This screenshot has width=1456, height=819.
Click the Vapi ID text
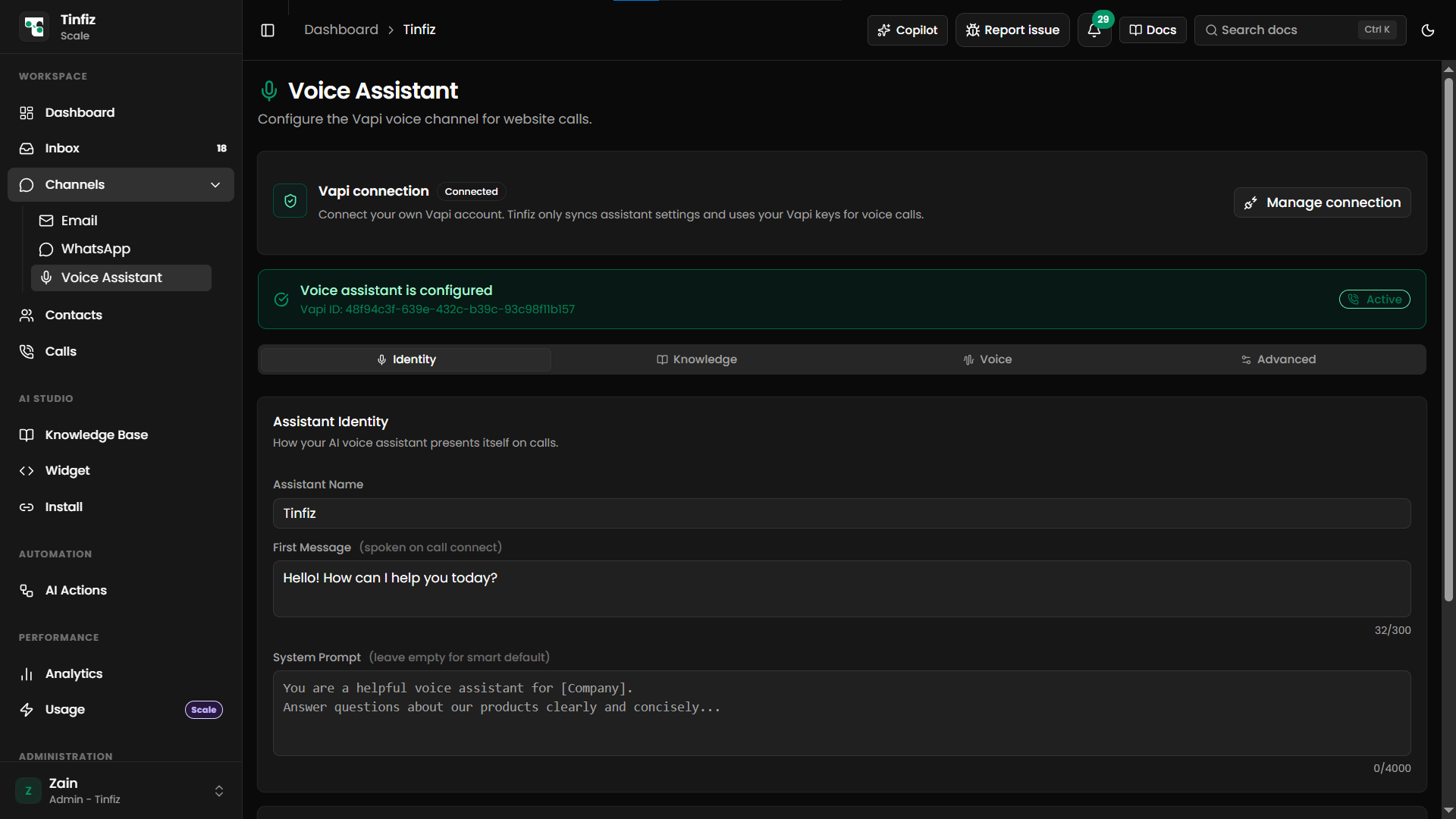coord(438,309)
